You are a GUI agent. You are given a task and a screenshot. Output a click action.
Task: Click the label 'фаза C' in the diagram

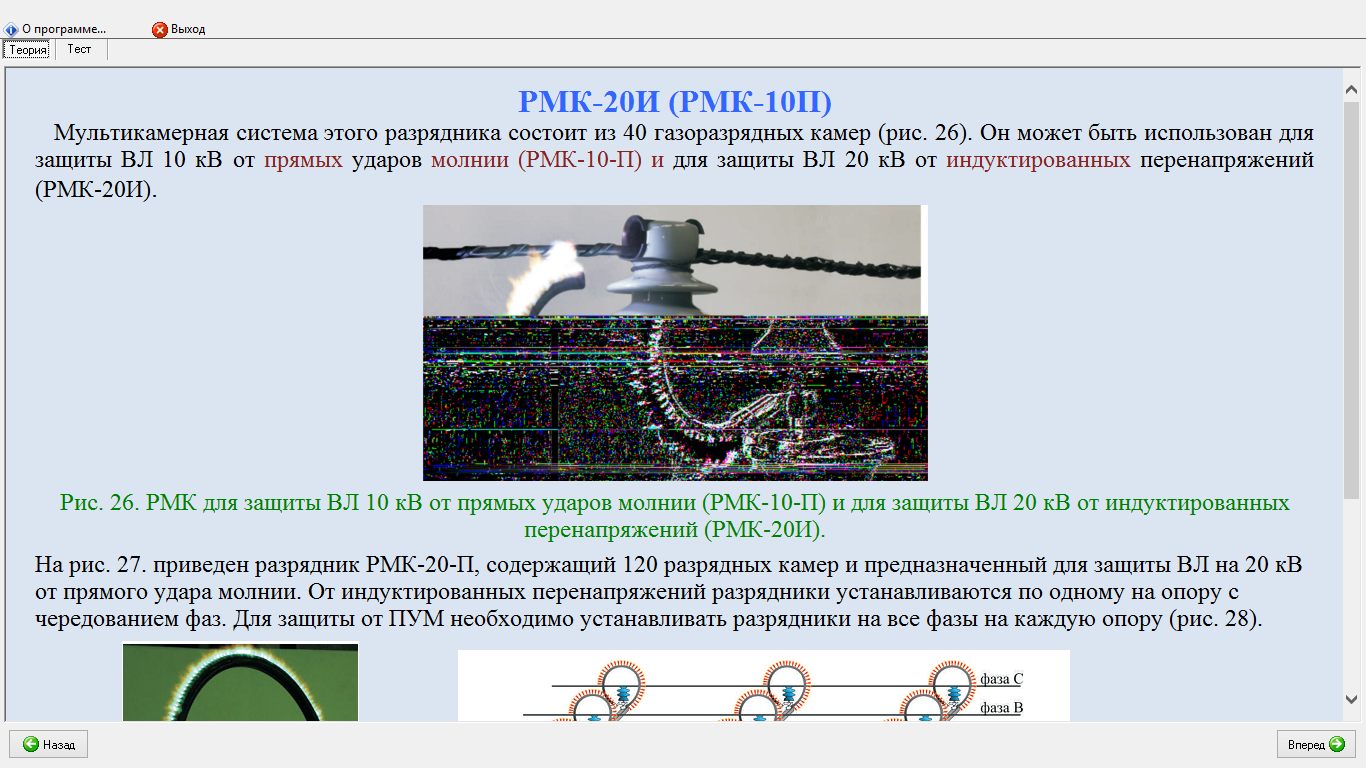point(1001,679)
